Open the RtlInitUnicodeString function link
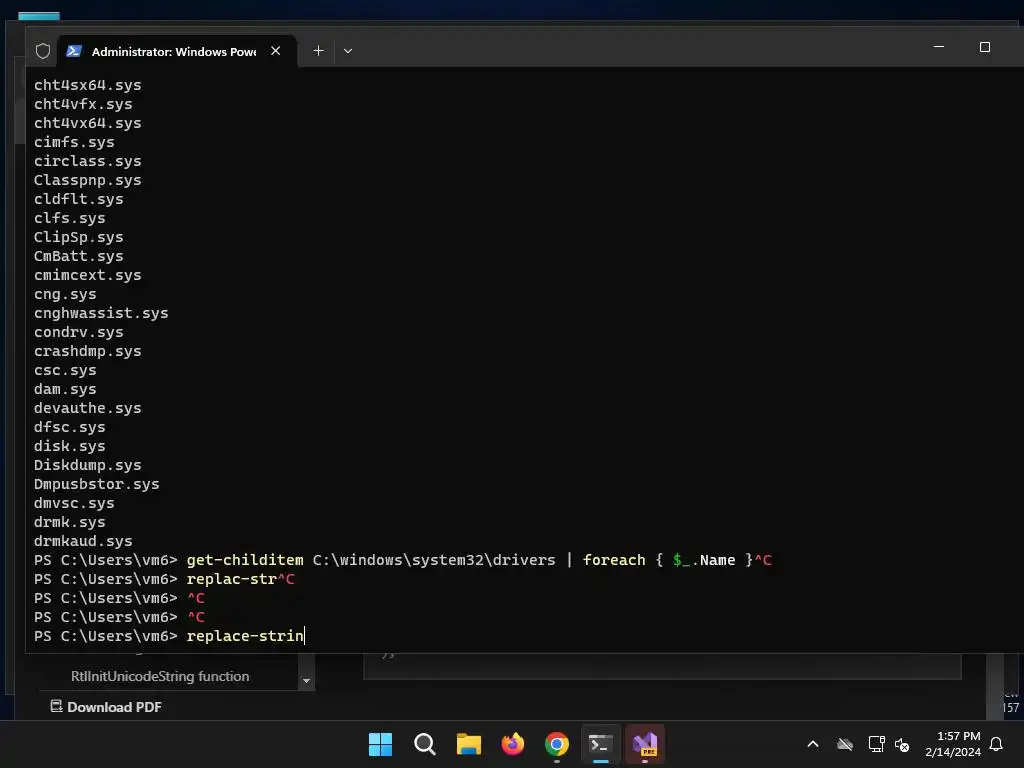This screenshot has width=1024, height=768. pyautogui.click(x=160, y=676)
